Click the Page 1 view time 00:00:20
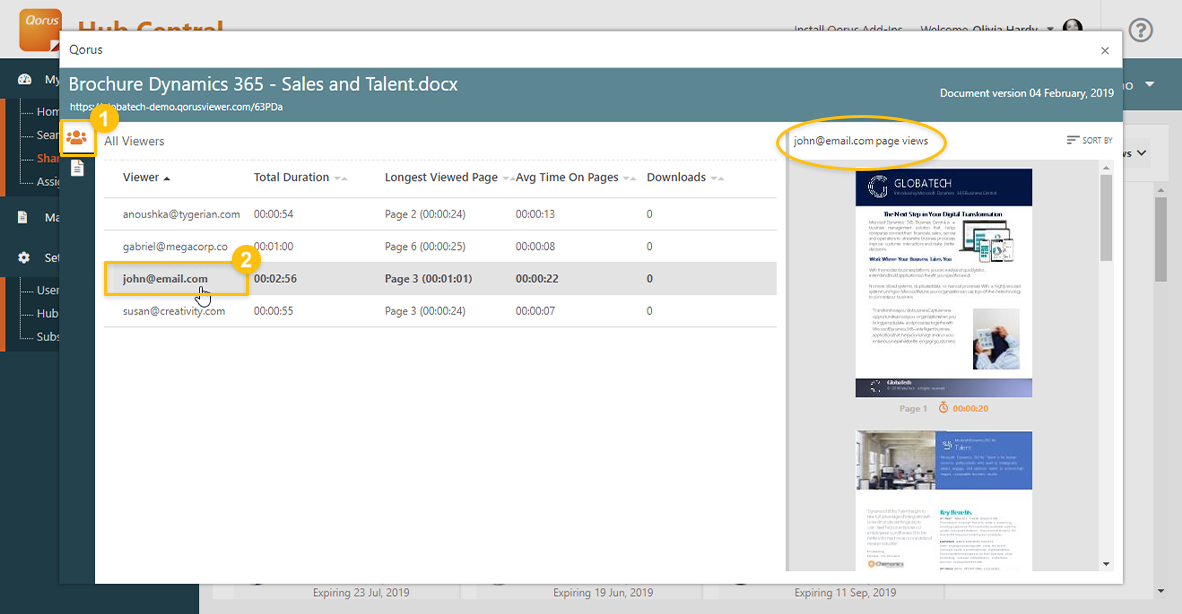 coord(970,408)
